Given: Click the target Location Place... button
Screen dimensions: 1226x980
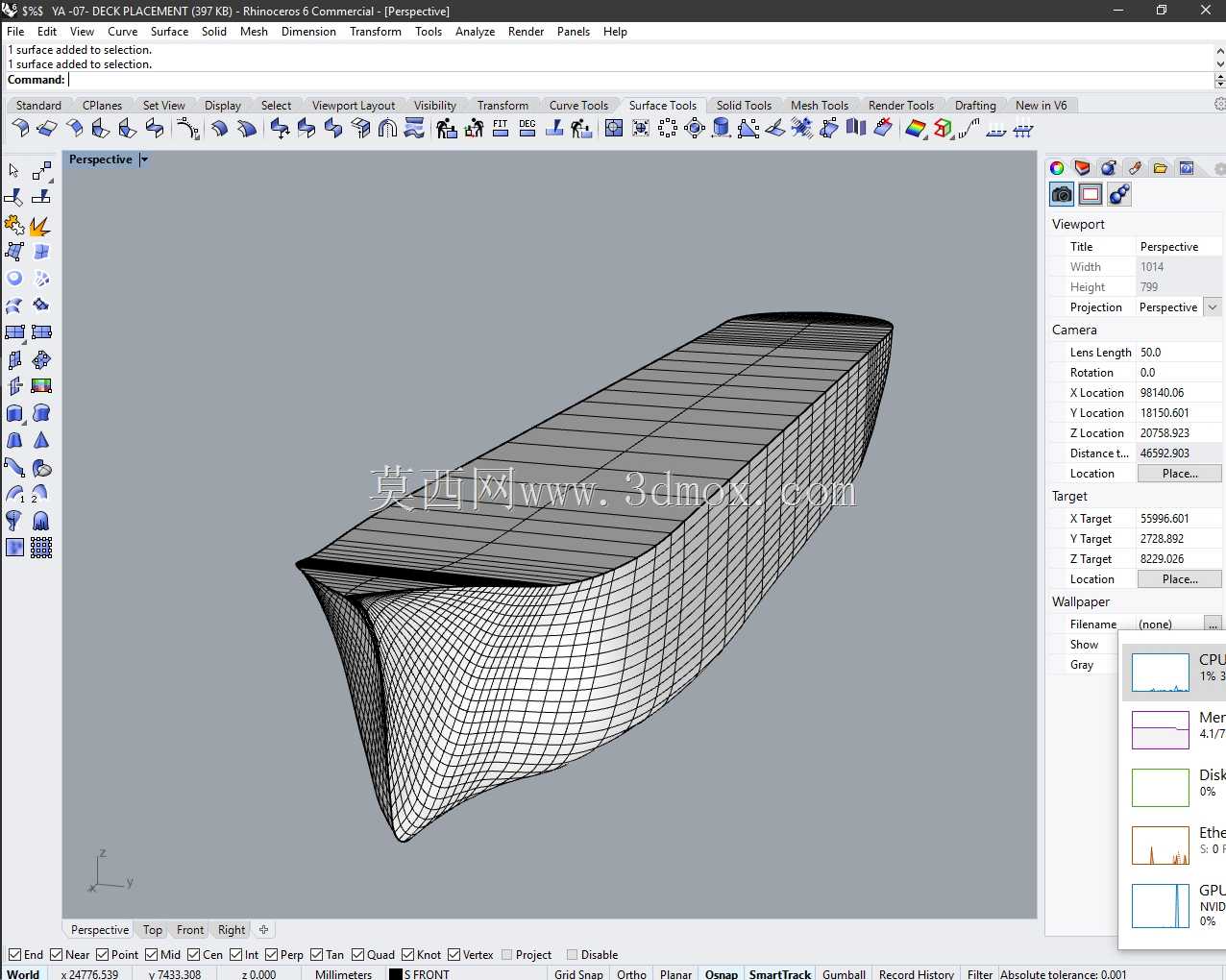Looking at the screenshot, I should [1180, 579].
